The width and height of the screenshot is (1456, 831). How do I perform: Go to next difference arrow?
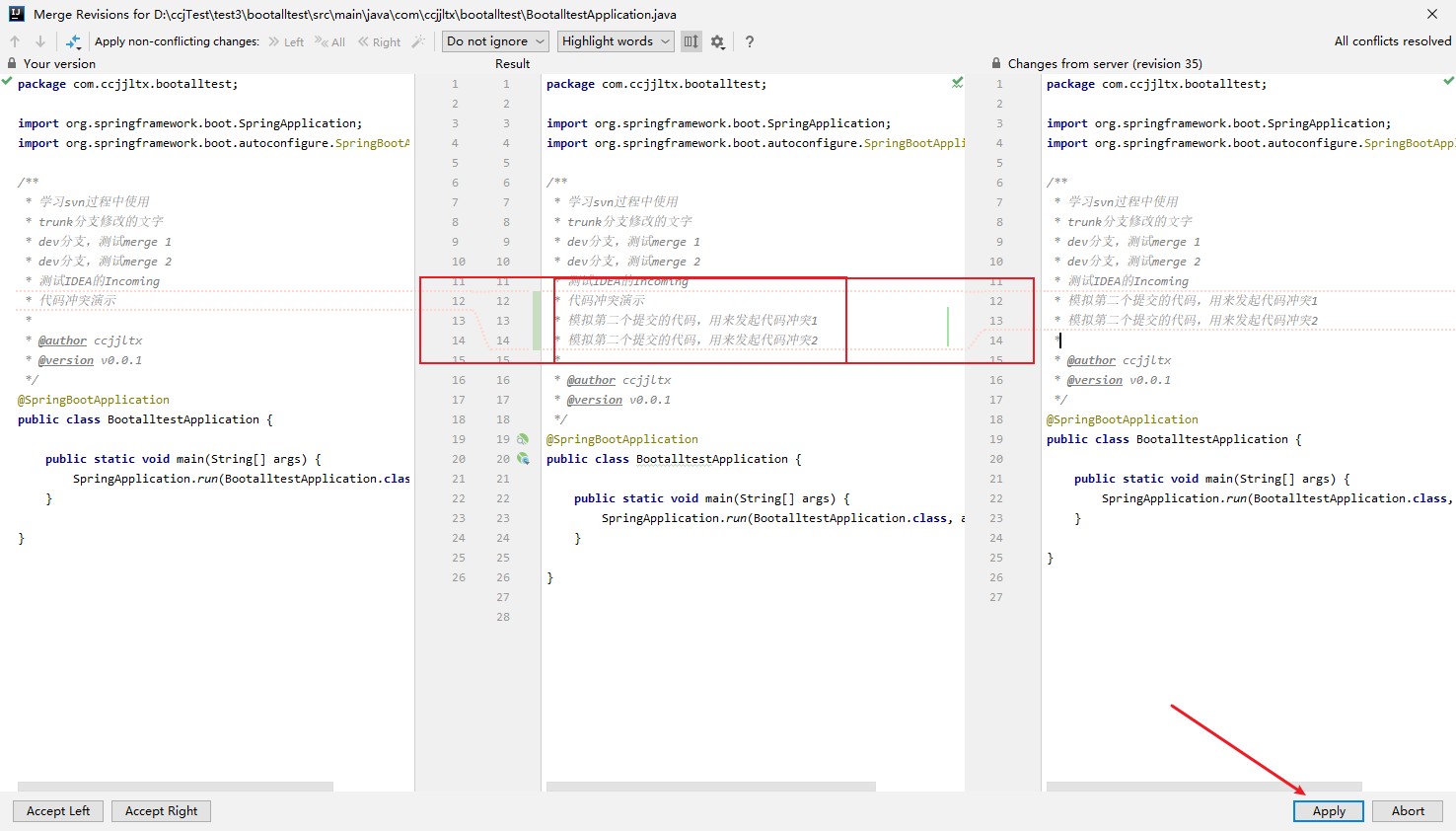click(40, 41)
